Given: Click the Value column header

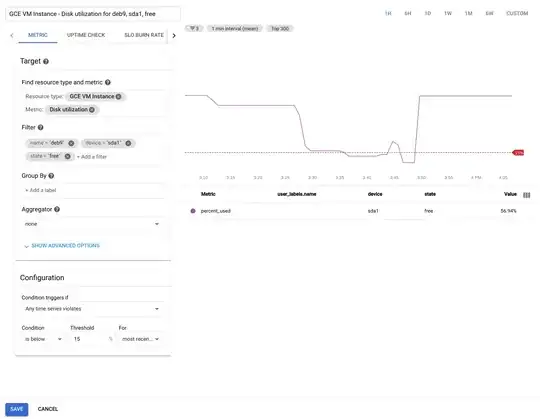Looking at the screenshot, I should 510,194.
